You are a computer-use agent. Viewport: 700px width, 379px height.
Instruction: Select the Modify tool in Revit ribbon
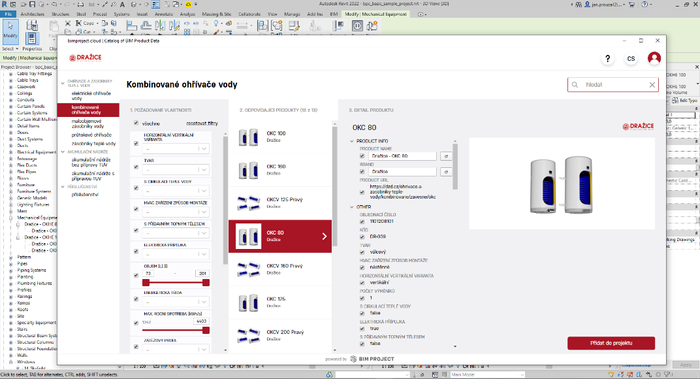tap(10, 32)
